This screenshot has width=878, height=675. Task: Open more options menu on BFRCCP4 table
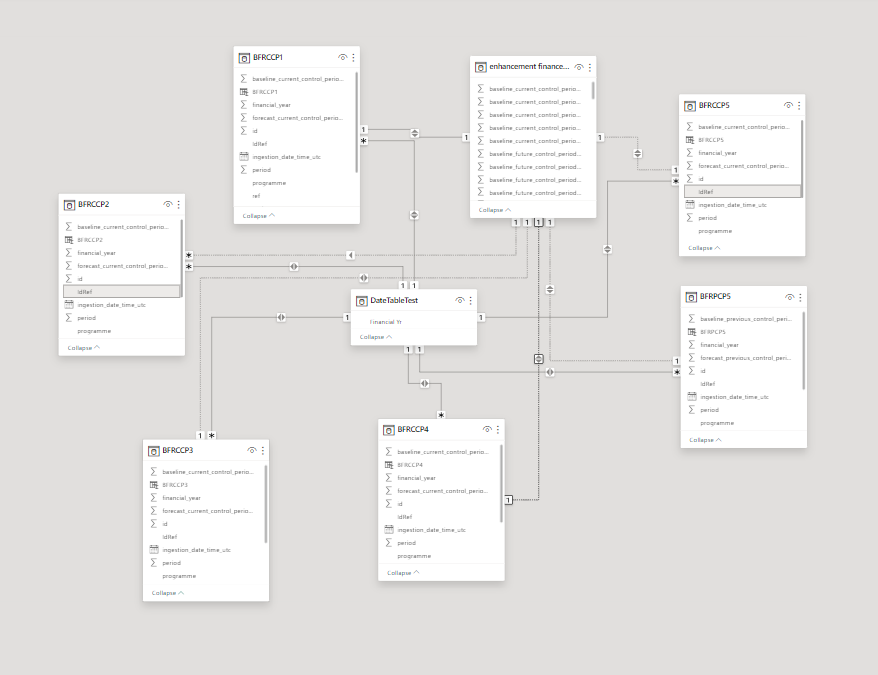point(498,430)
